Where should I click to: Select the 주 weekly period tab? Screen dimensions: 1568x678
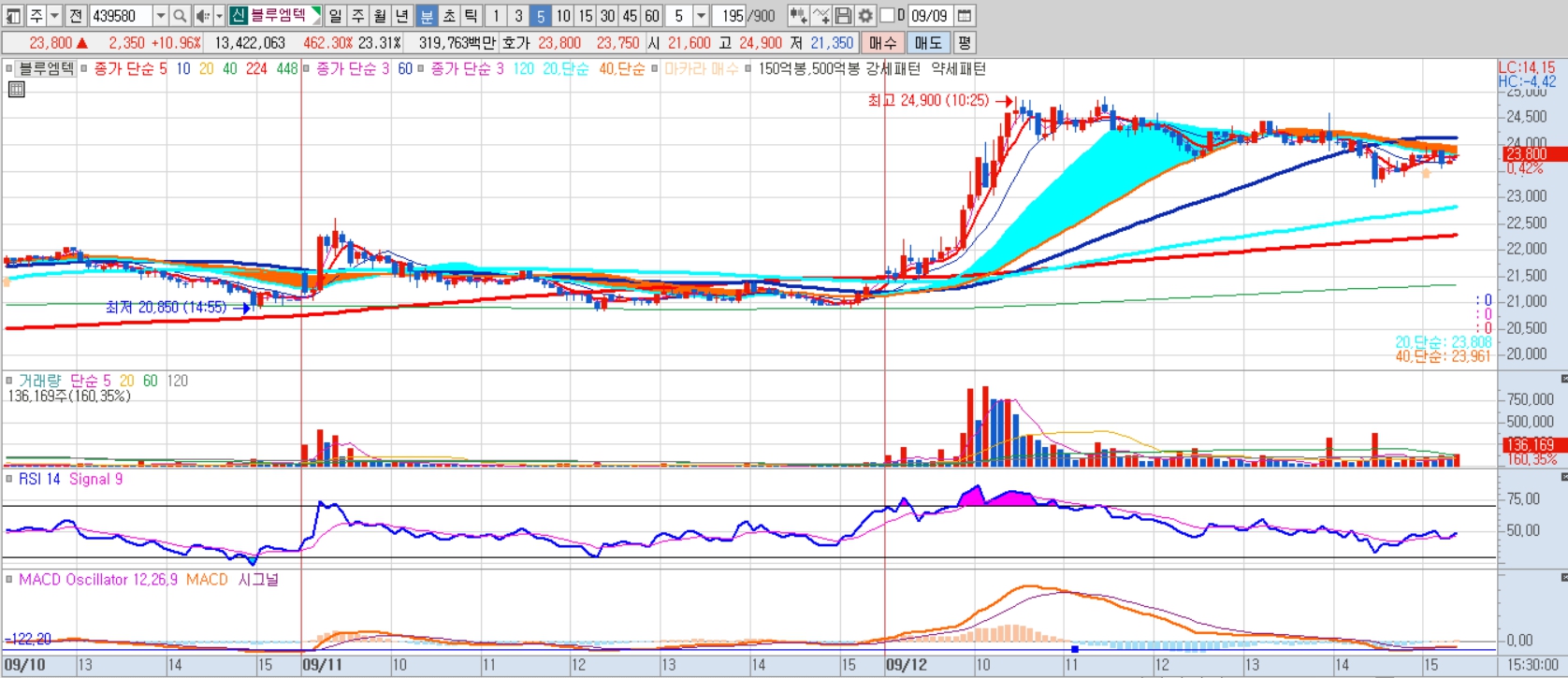click(357, 16)
